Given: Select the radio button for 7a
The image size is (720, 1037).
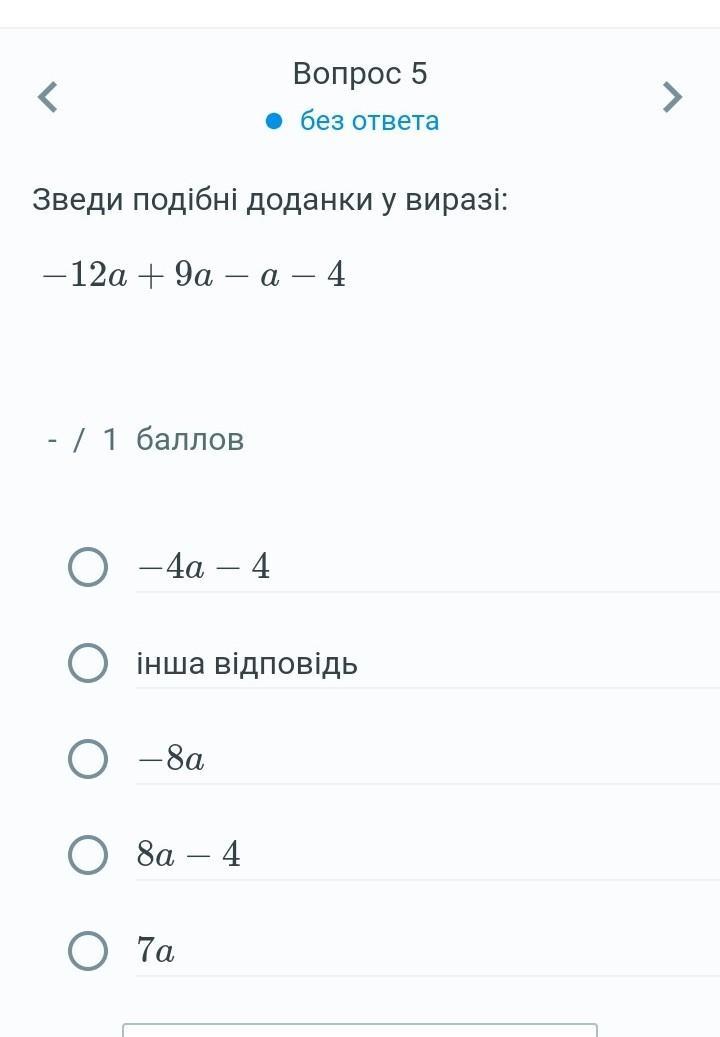Looking at the screenshot, I should click(x=88, y=952).
